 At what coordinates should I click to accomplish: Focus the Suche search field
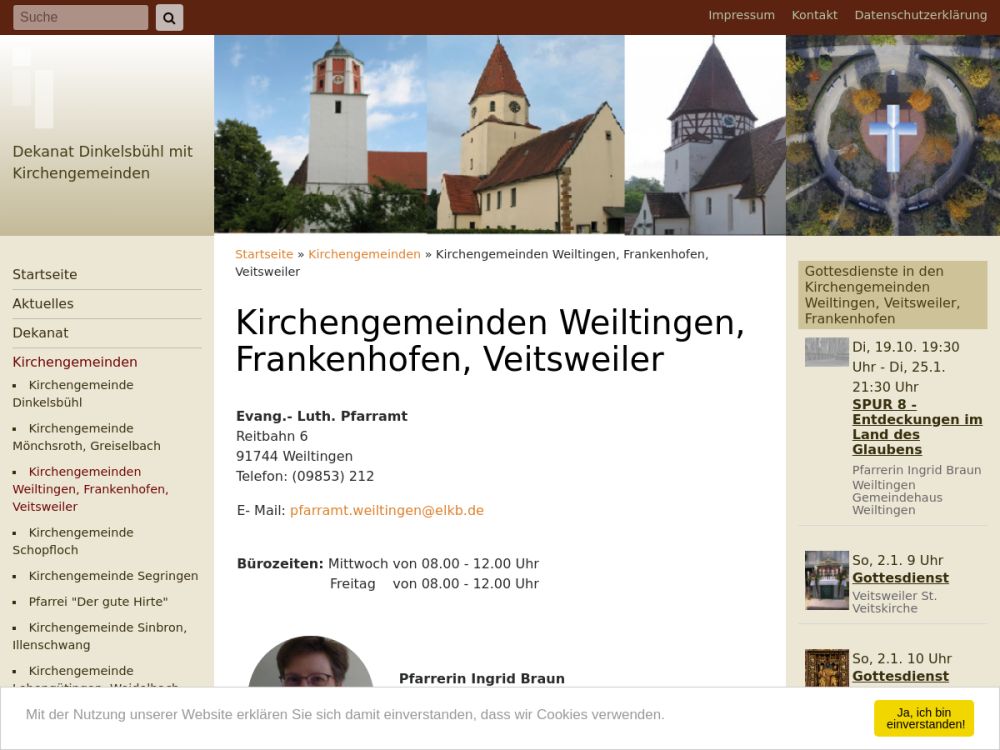tap(80, 17)
